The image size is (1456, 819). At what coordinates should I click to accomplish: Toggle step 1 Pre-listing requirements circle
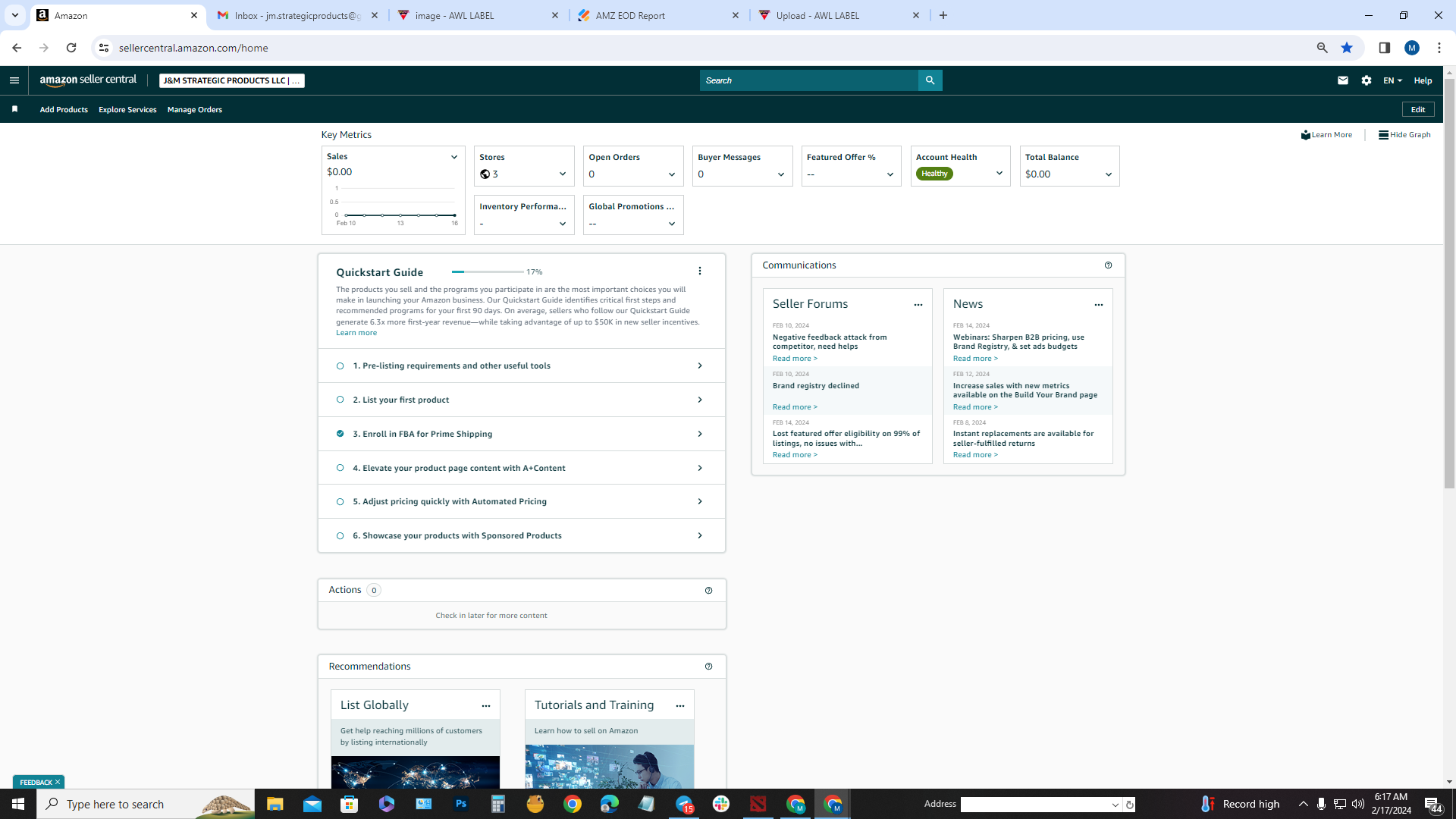tap(340, 366)
